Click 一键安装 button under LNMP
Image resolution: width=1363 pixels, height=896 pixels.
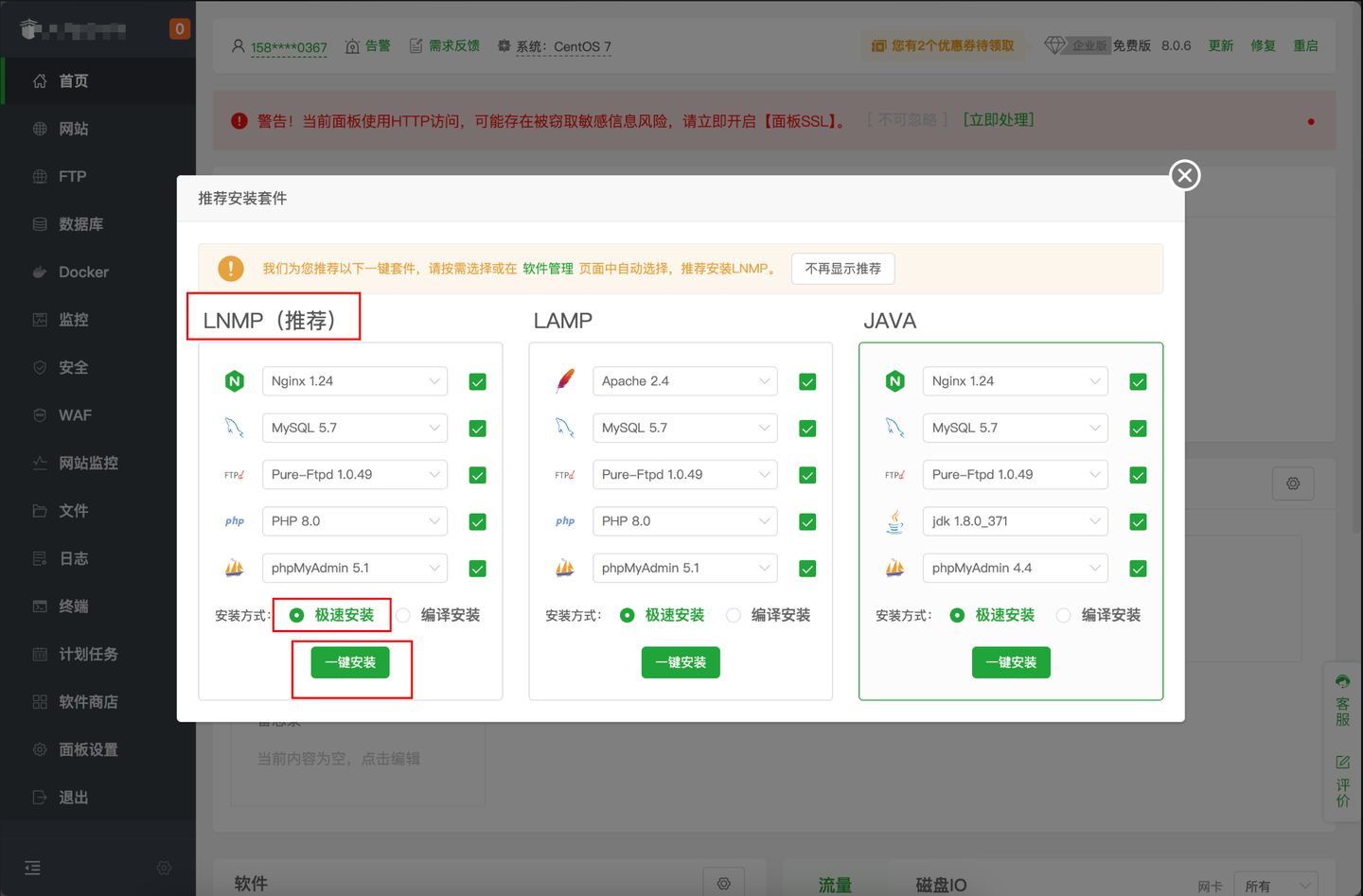click(350, 662)
